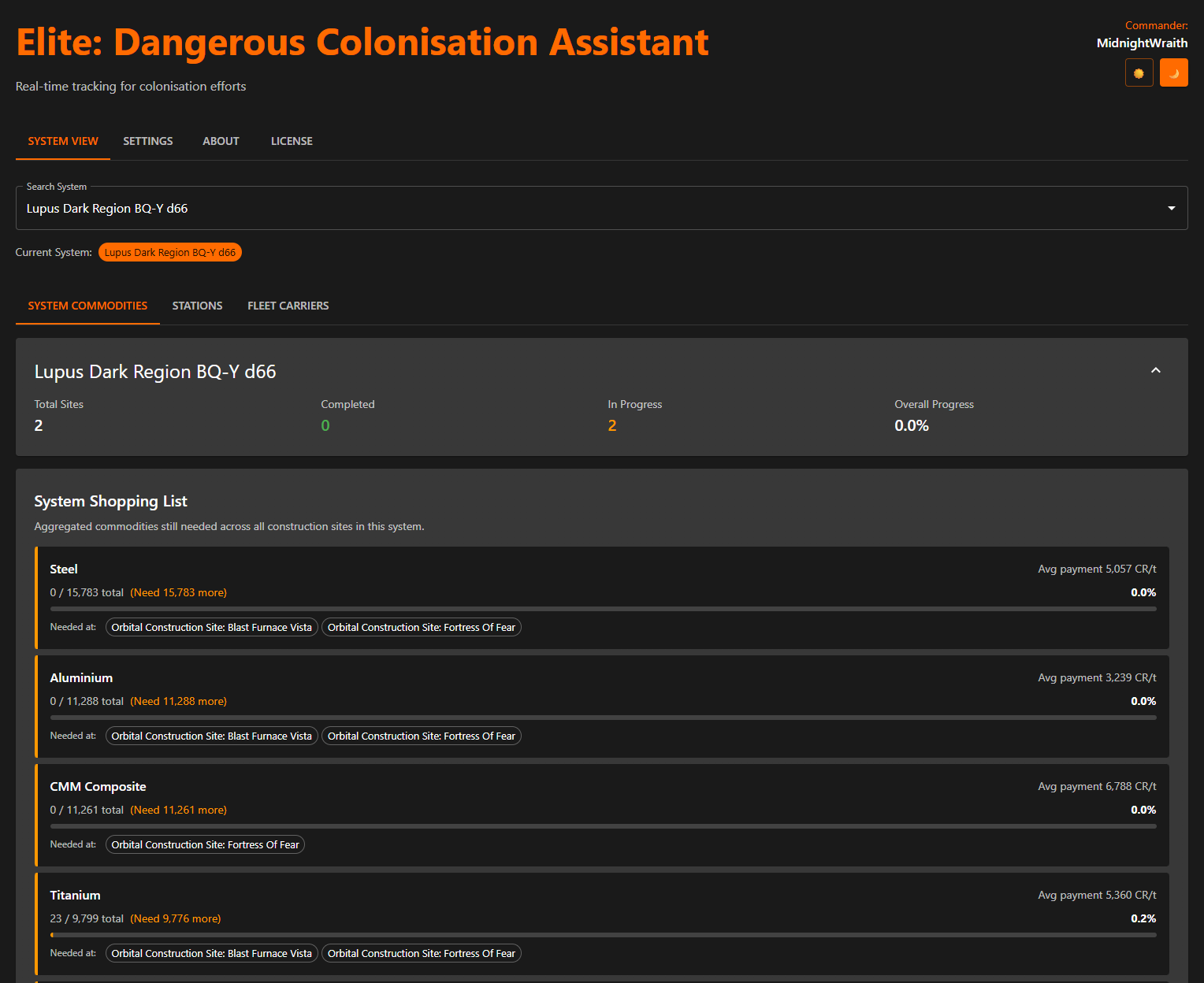Collapse the Lupus Dark Region summary panel
Image resolution: width=1204 pixels, height=983 pixels.
pos(1155,370)
